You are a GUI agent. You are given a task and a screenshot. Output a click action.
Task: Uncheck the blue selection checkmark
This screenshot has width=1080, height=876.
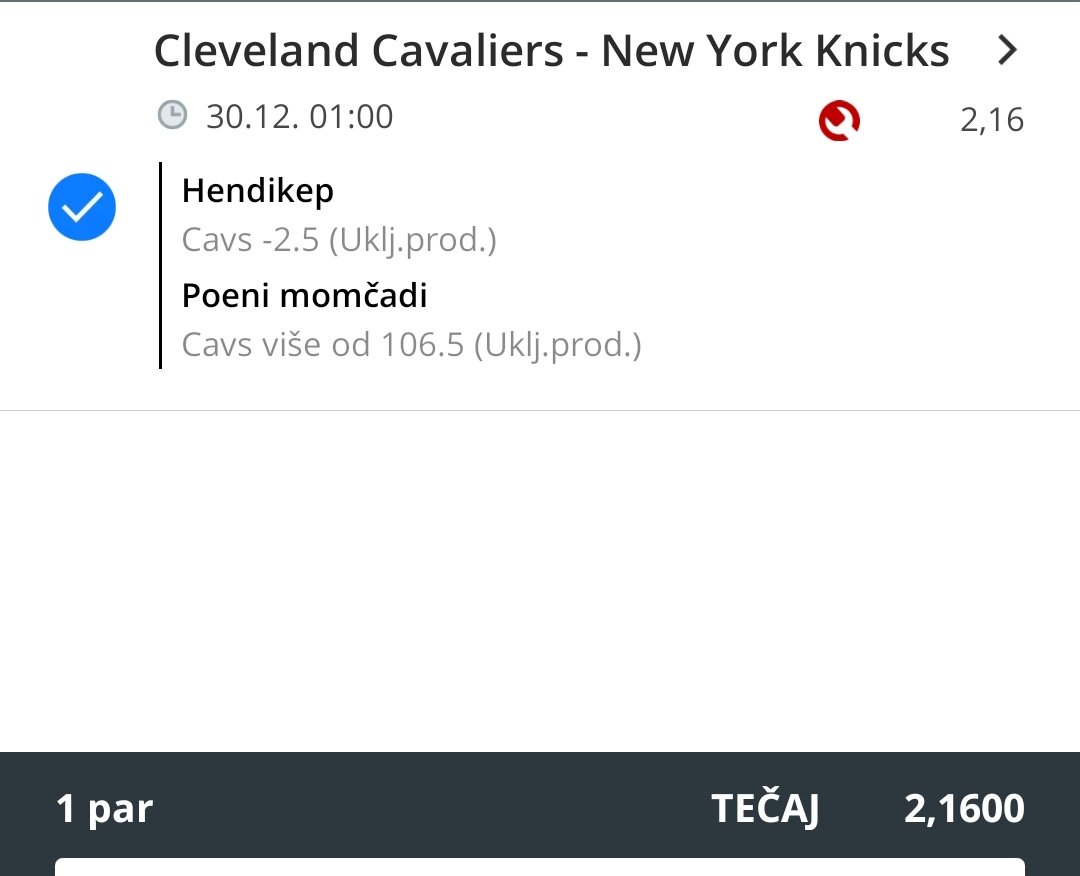tap(82, 207)
